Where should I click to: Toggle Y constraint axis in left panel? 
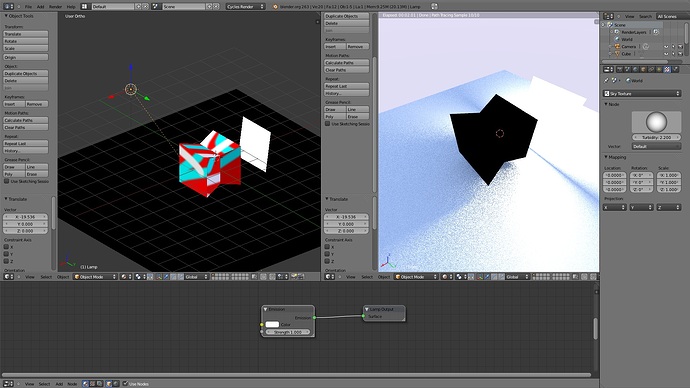7,254
